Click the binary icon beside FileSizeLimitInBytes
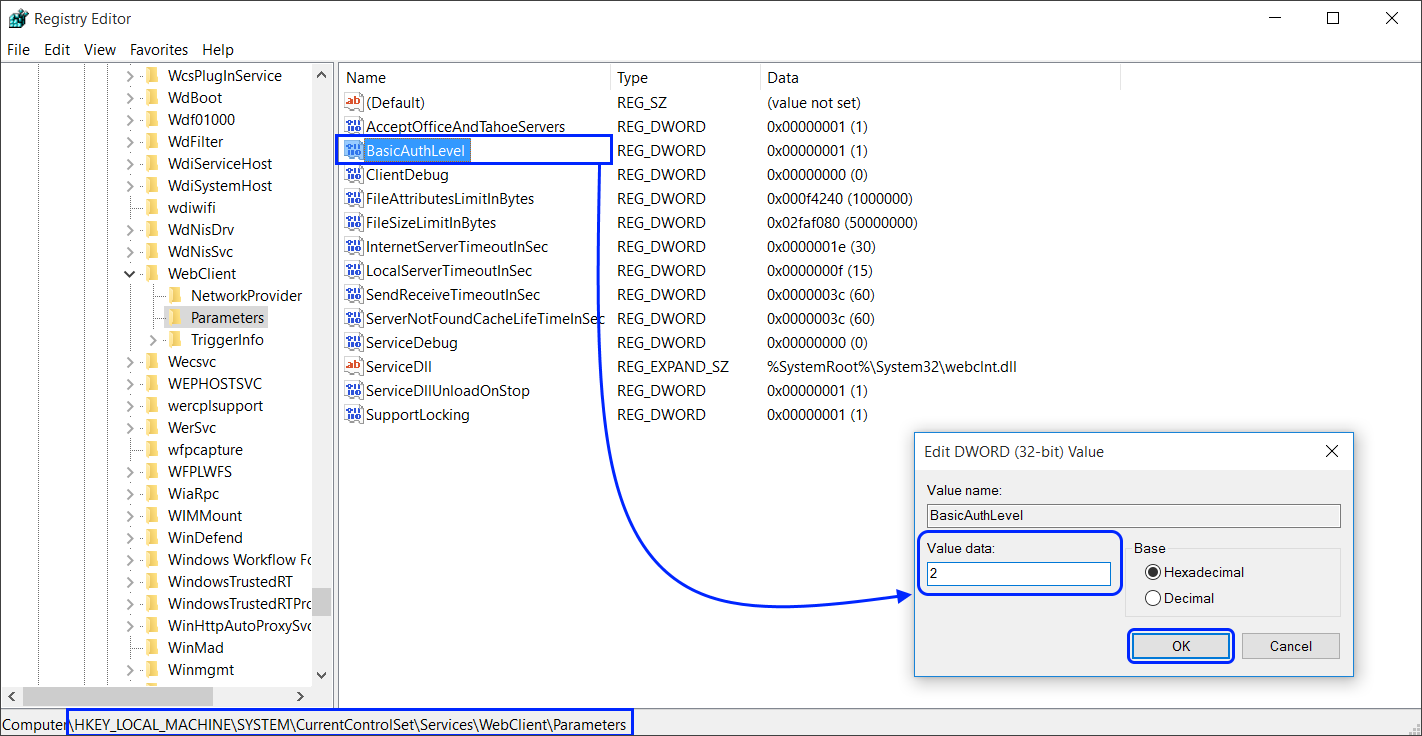The width and height of the screenshot is (1422, 736). tap(353, 223)
